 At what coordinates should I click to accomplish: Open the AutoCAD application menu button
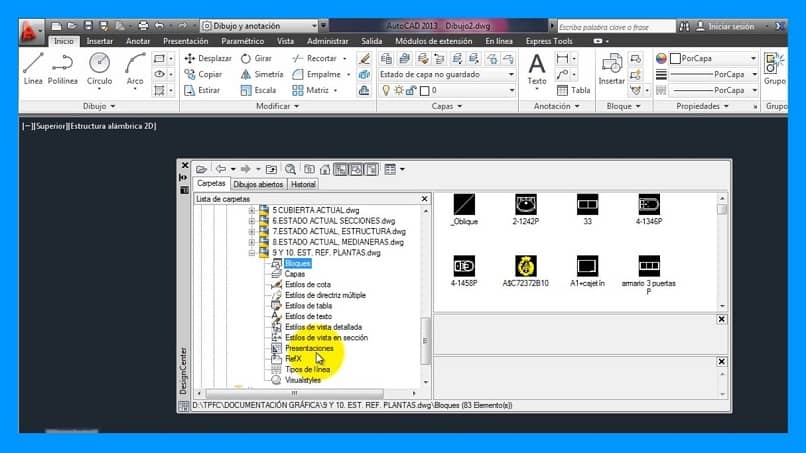click(x=30, y=32)
